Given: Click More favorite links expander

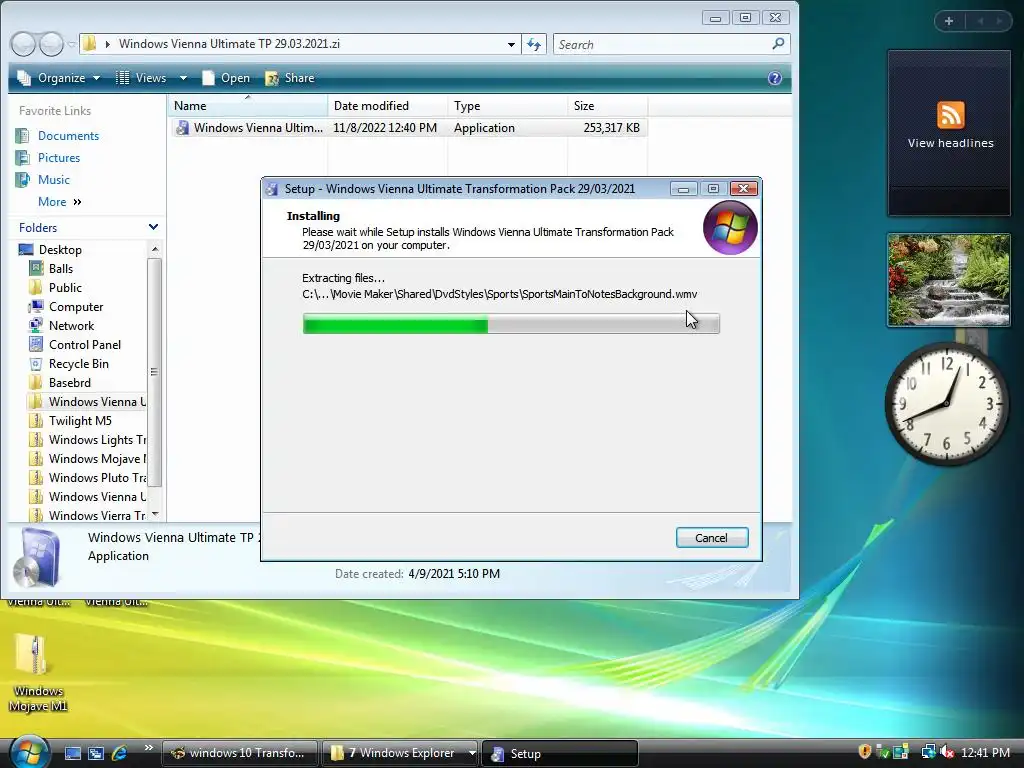Looking at the screenshot, I should [59, 202].
